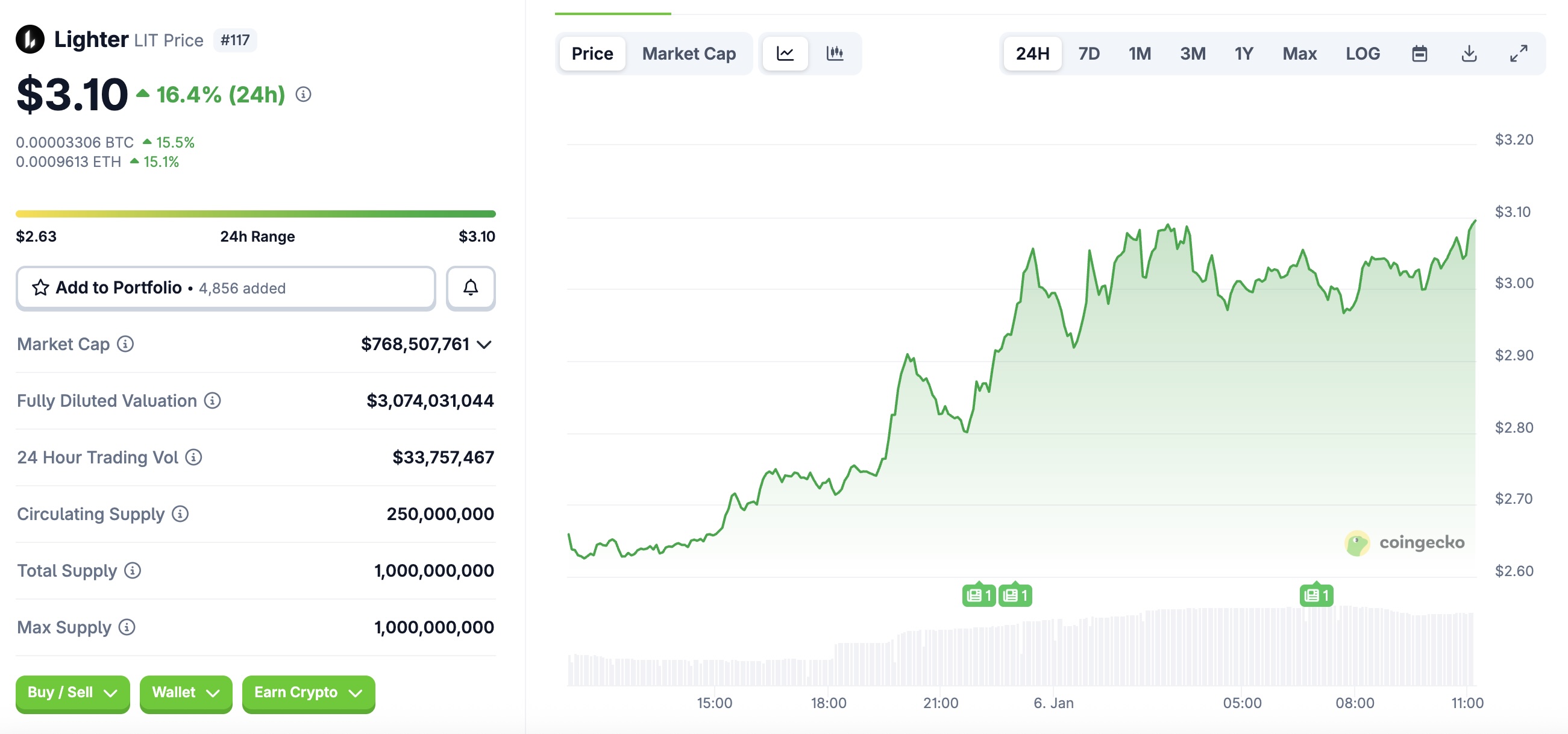Click the 24 Hour Trading Vol info icon
This screenshot has height=734, width=1568.
tap(193, 457)
